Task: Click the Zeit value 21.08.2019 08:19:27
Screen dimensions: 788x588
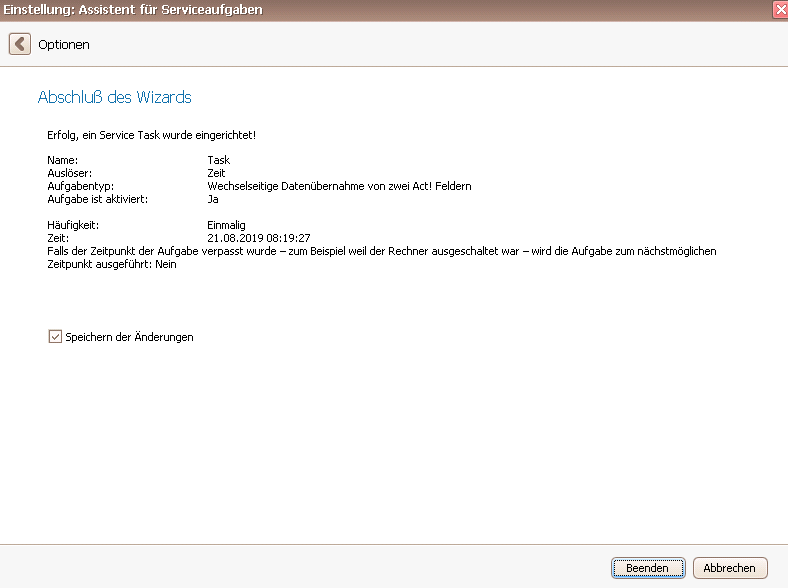Action: (x=258, y=238)
